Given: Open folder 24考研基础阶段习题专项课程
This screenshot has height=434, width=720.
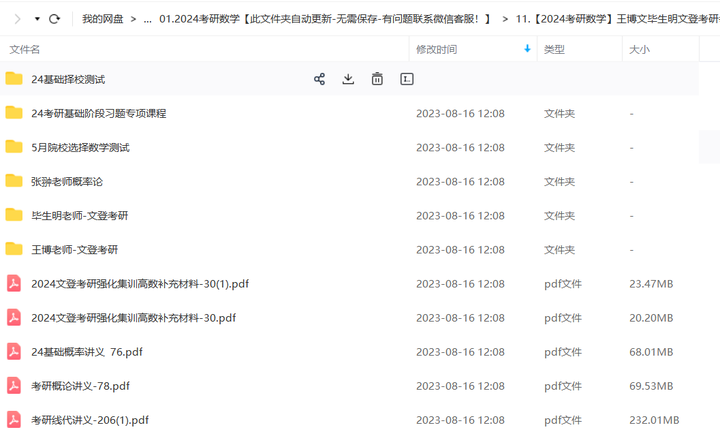Looking at the screenshot, I should pos(99,113).
